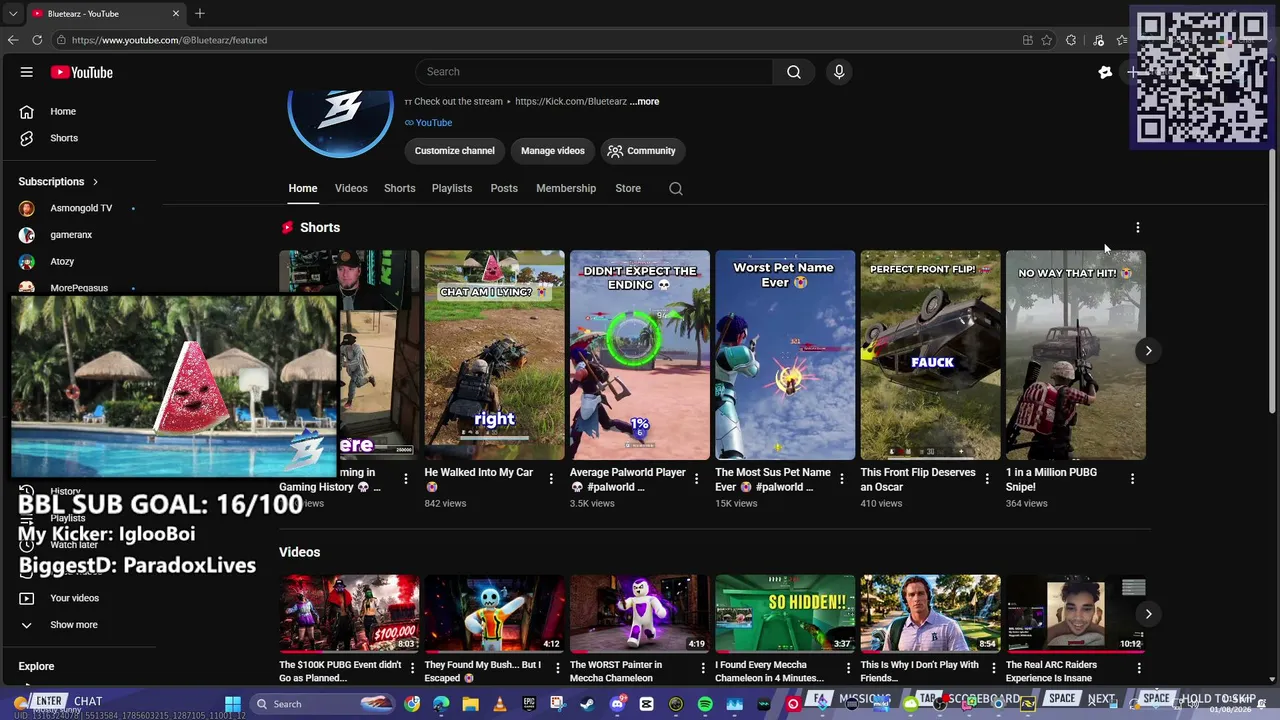Click the search magnifier button

point(794,72)
